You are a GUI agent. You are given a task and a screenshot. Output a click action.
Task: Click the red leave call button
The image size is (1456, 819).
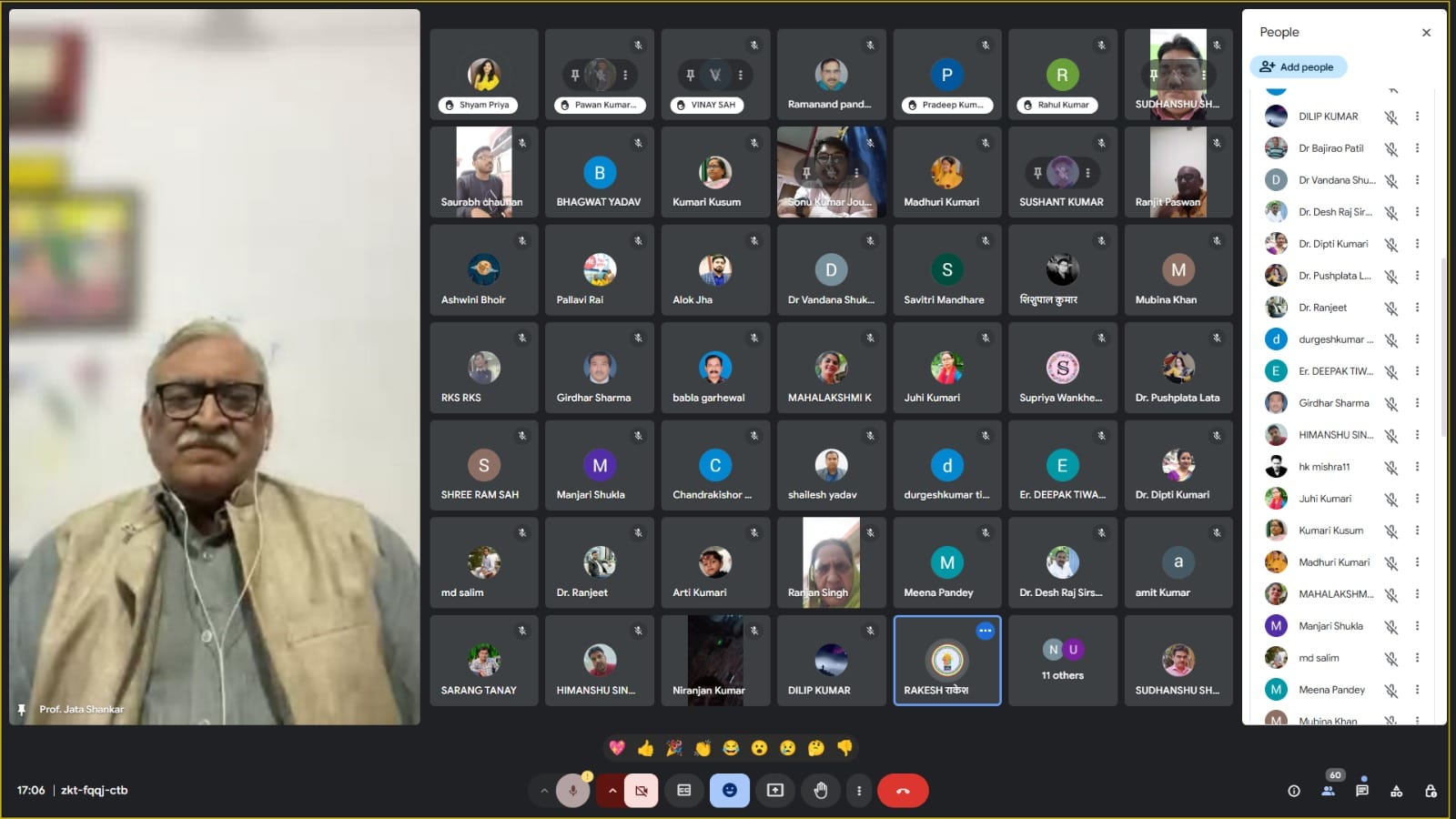point(902,791)
